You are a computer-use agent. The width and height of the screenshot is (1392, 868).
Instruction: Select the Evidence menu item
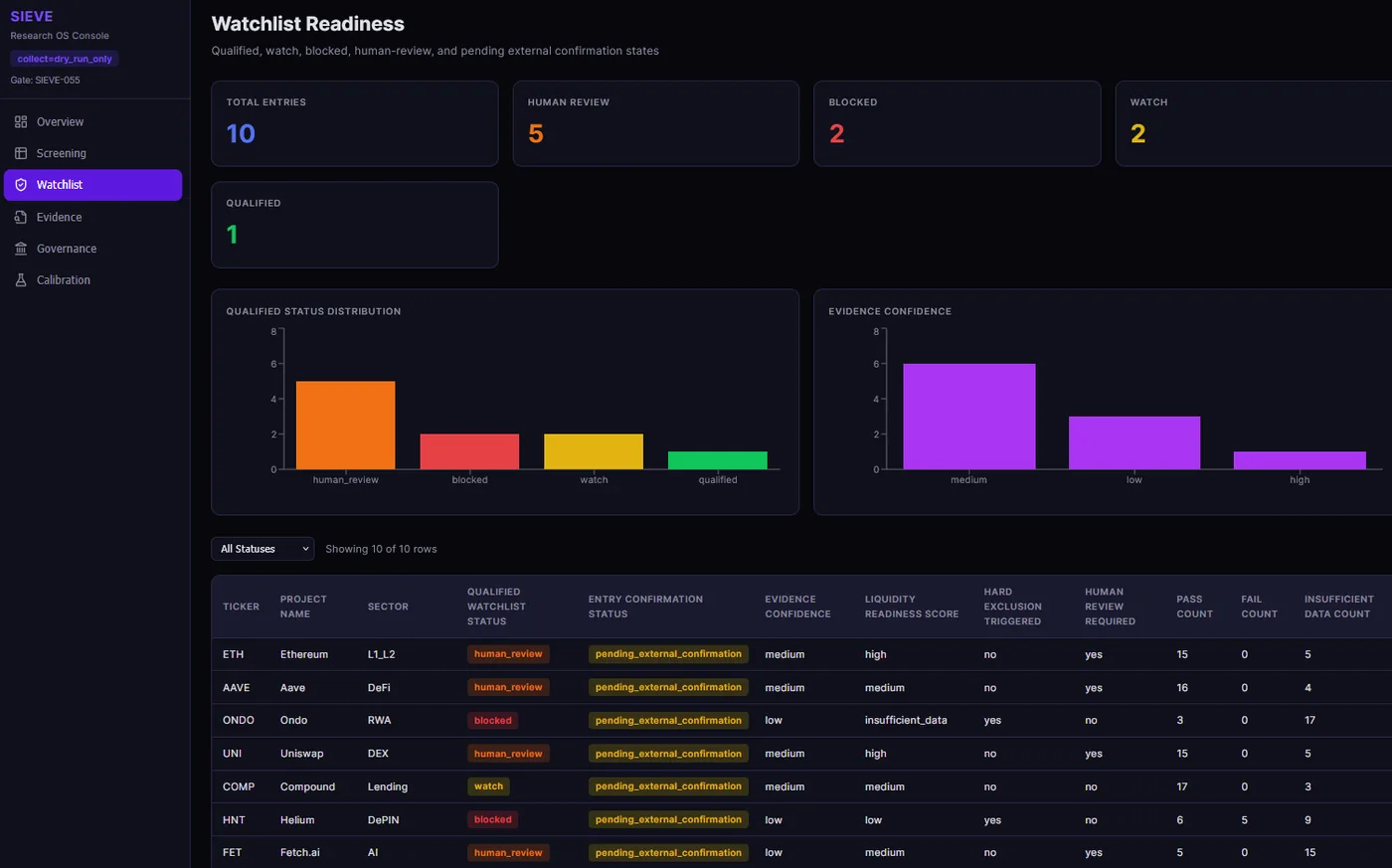92,217
